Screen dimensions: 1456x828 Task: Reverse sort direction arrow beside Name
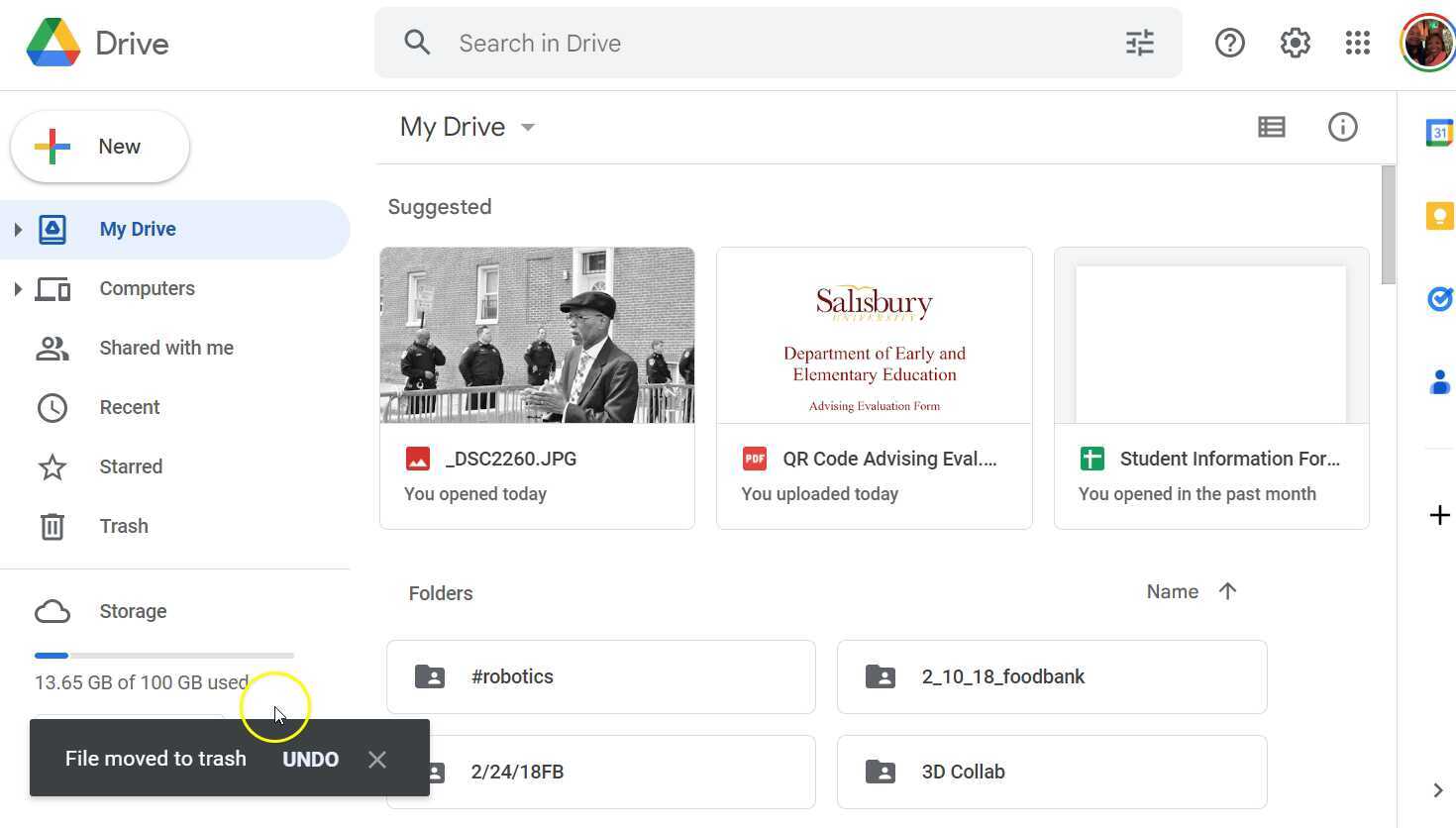click(x=1227, y=591)
